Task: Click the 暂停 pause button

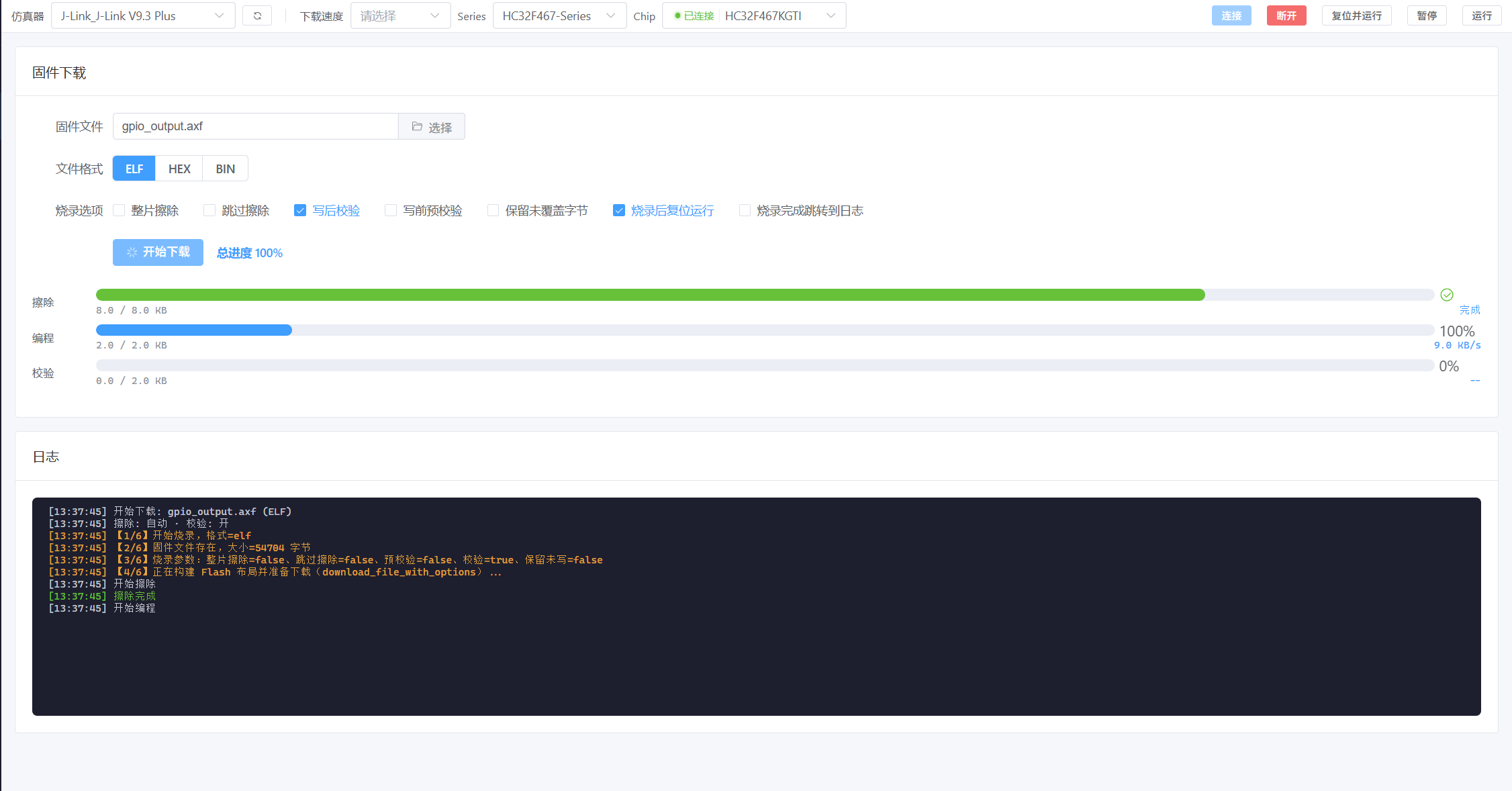Action: (x=1427, y=15)
